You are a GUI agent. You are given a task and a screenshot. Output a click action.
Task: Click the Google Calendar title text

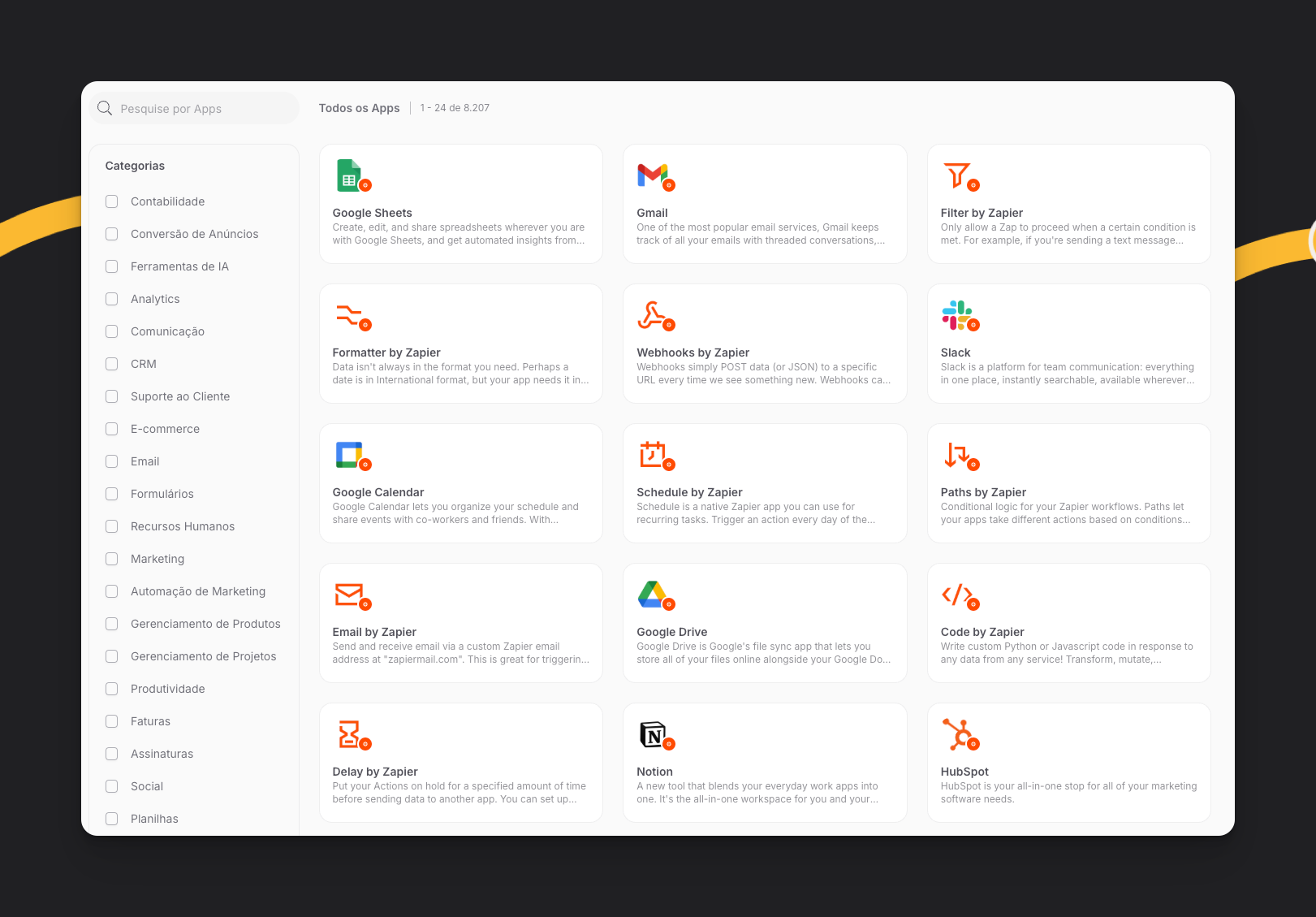pyautogui.click(x=378, y=492)
